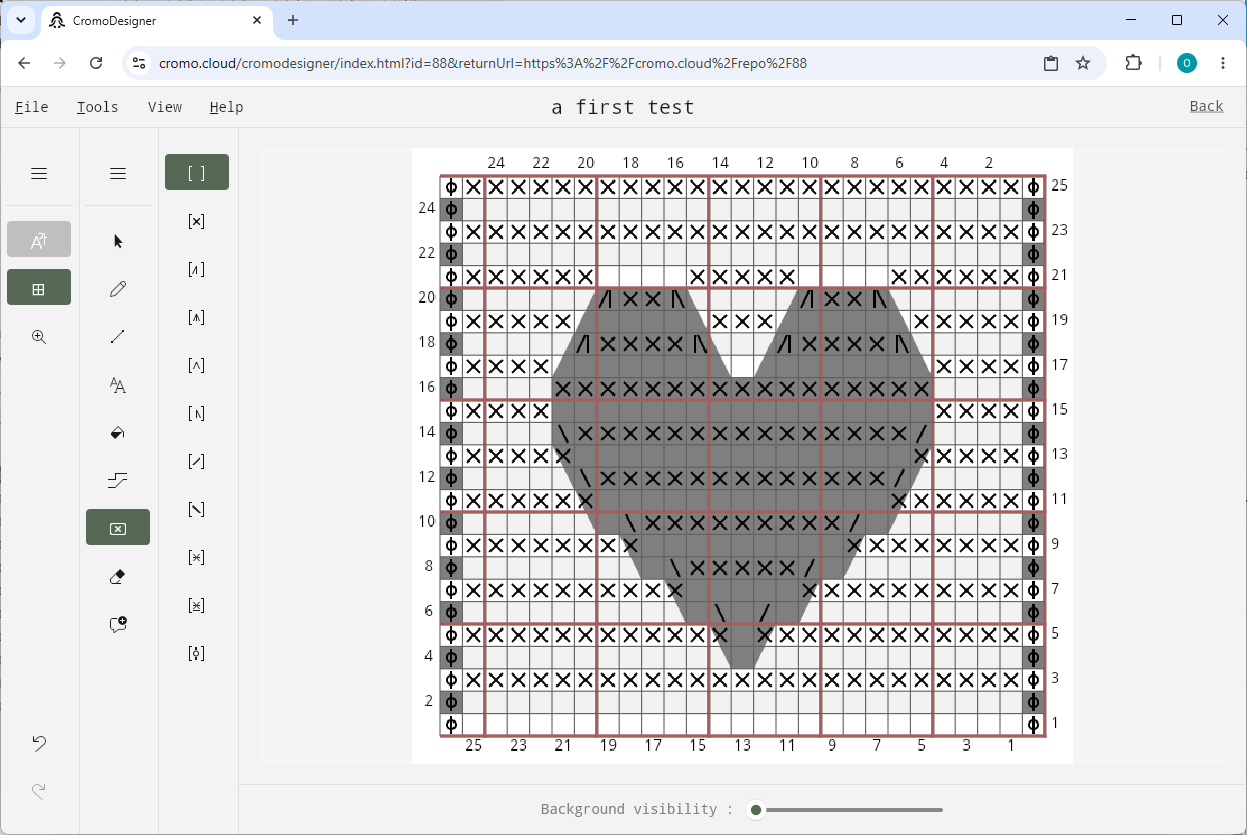
Task: Click the browser address bar
Action: 590,63
